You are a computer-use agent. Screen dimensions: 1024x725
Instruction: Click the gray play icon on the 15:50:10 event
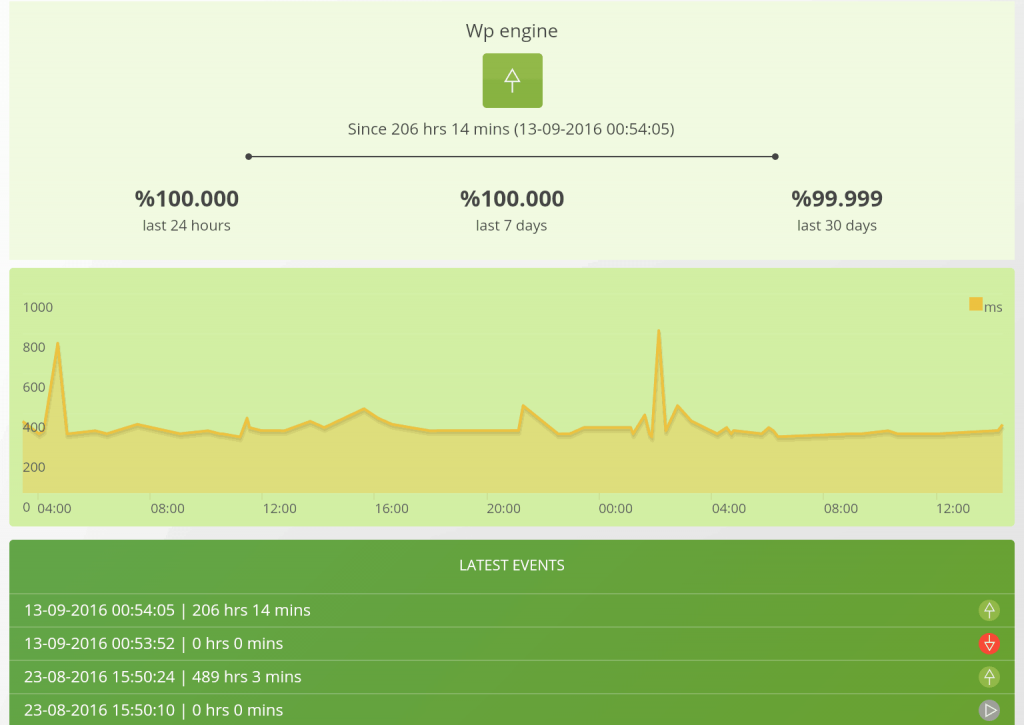(x=989, y=710)
